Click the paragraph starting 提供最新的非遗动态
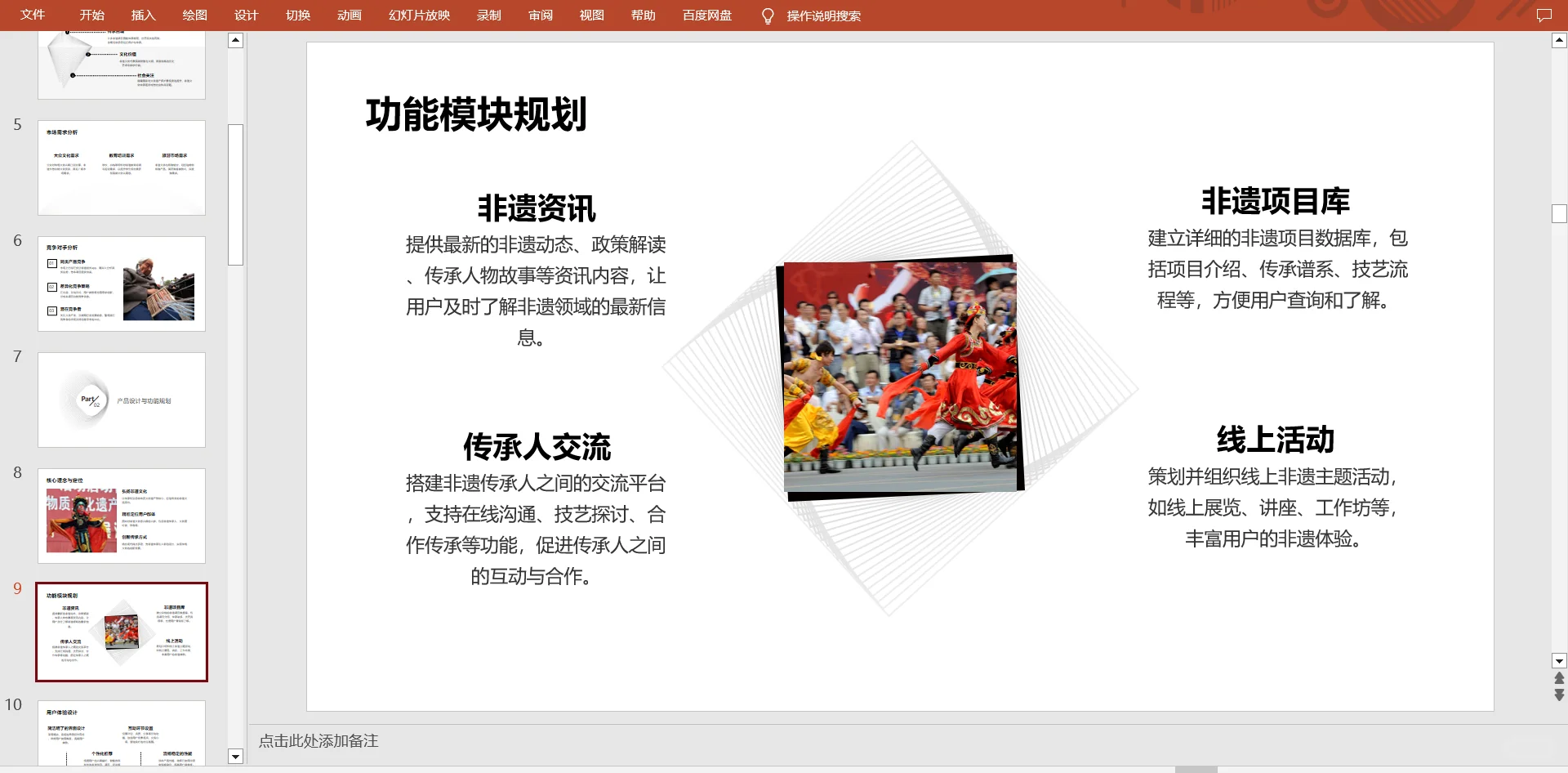The height and width of the screenshot is (773, 1568). click(536, 291)
